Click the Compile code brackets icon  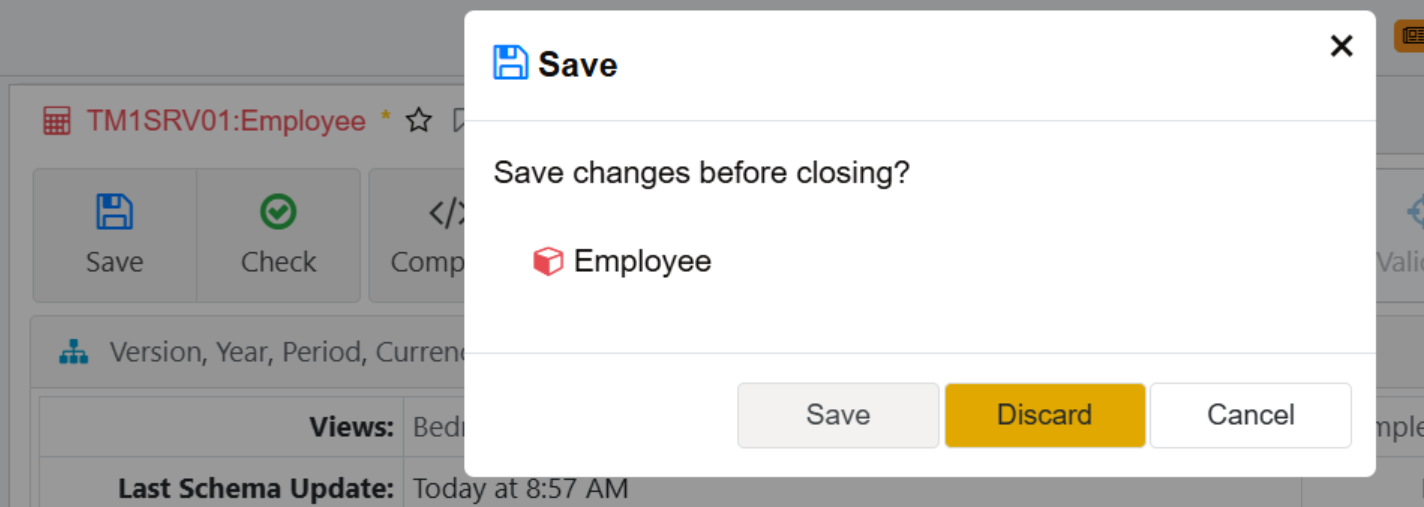(x=446, y=212)
